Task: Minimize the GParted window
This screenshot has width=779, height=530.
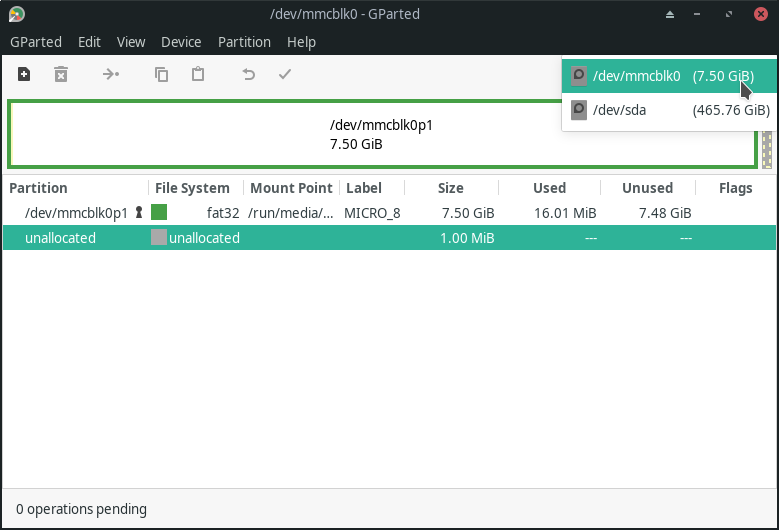Action: point(697,14)
